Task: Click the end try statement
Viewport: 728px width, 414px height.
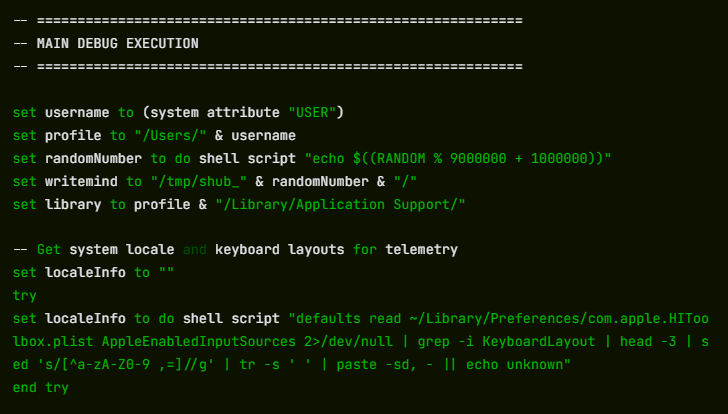Action: point(41,387)
